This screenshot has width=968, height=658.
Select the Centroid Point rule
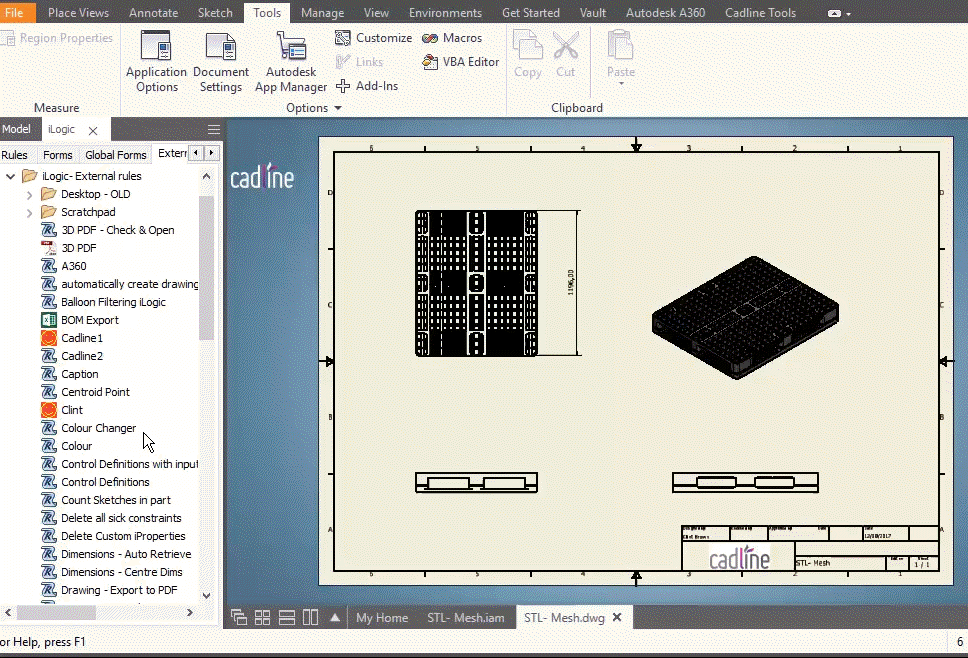click(x=85, y=393)
